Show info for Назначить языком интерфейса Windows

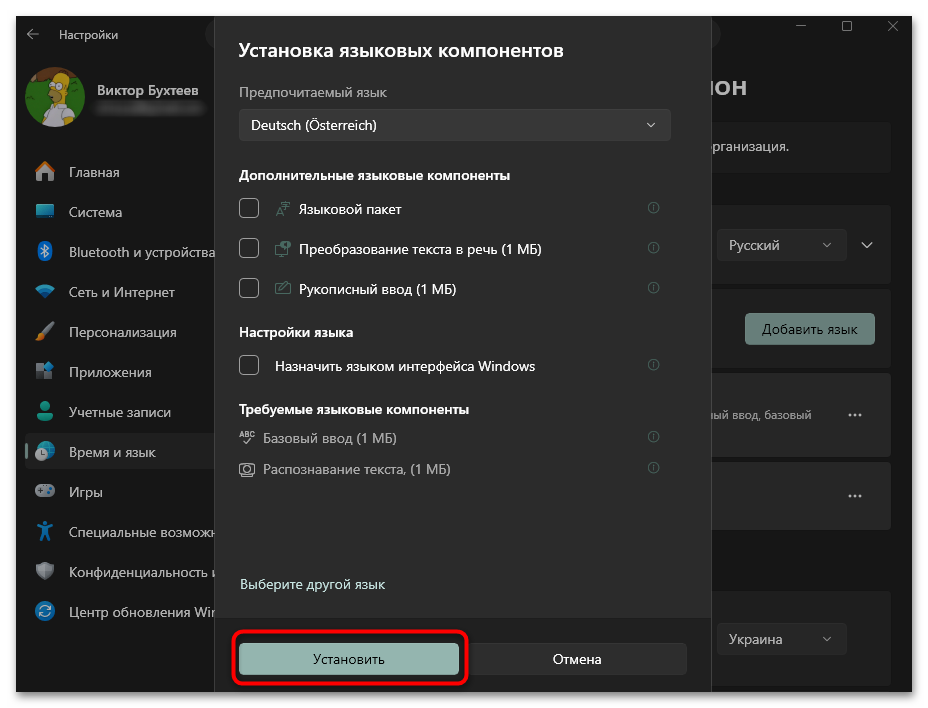(653, 365)
